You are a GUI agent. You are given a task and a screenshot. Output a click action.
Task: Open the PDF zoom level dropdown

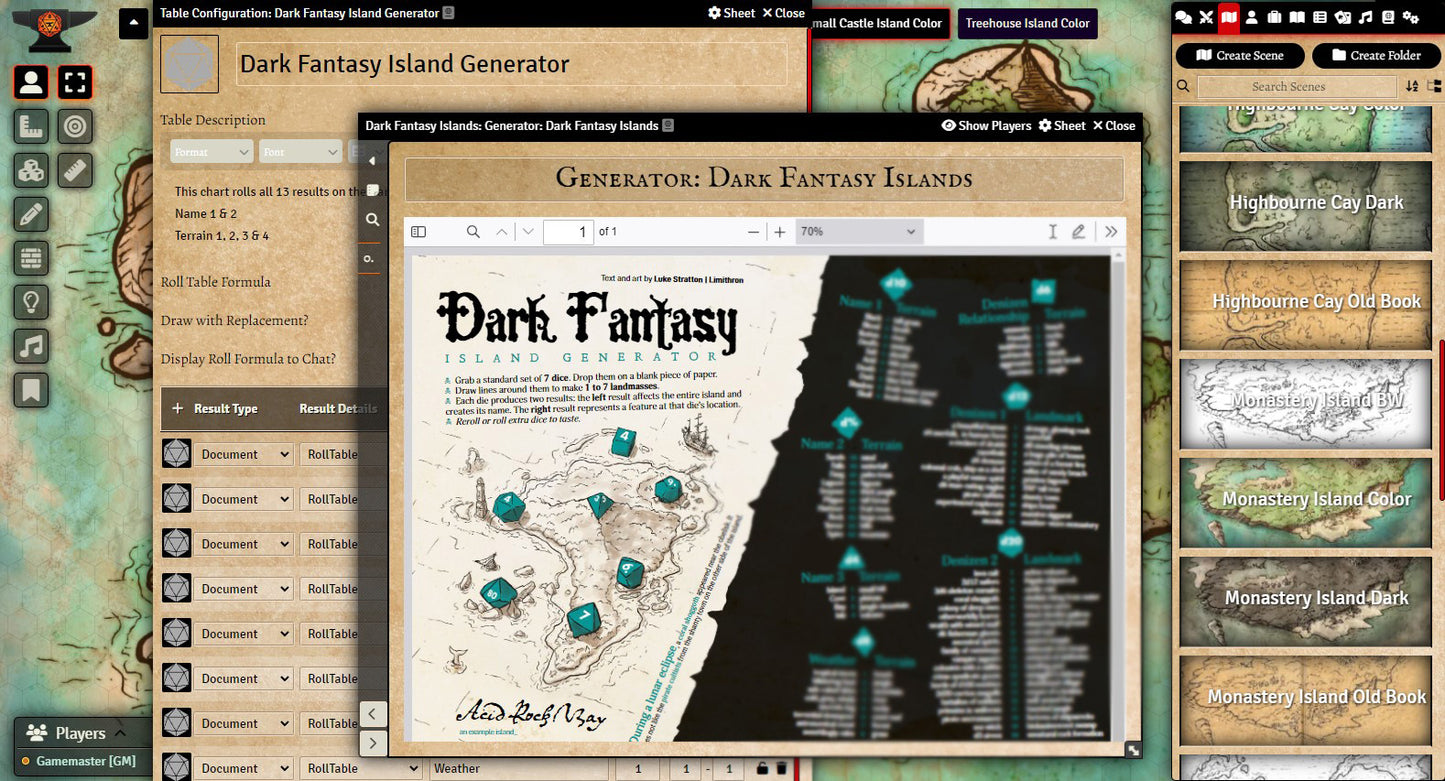(x=858, y=232)
